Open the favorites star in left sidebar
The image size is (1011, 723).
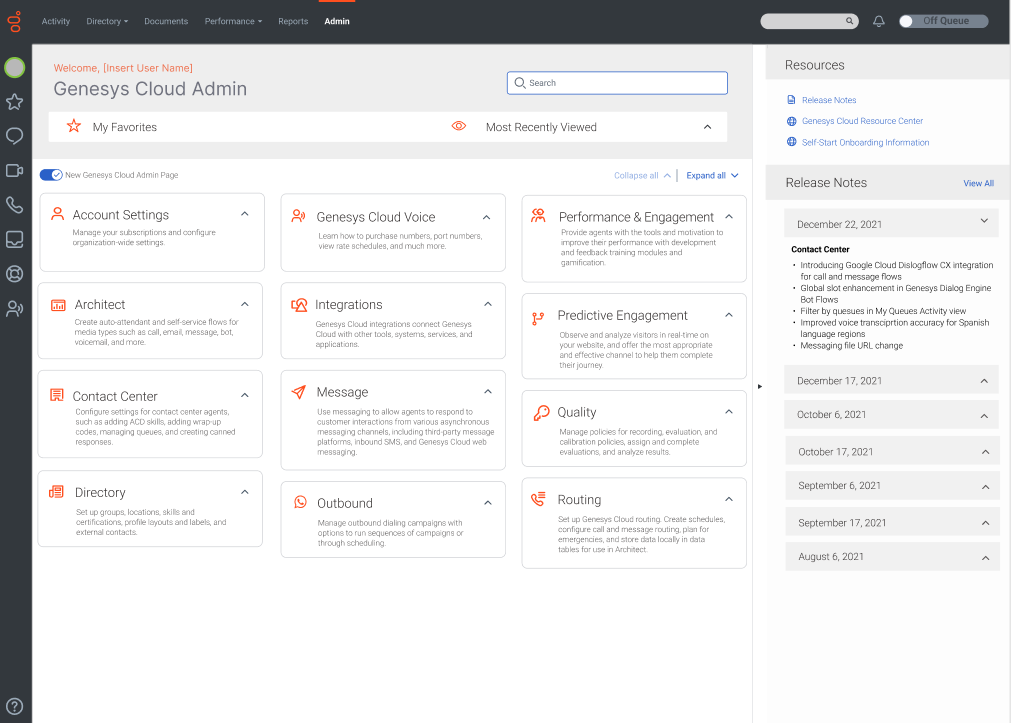tap(15, 102)
